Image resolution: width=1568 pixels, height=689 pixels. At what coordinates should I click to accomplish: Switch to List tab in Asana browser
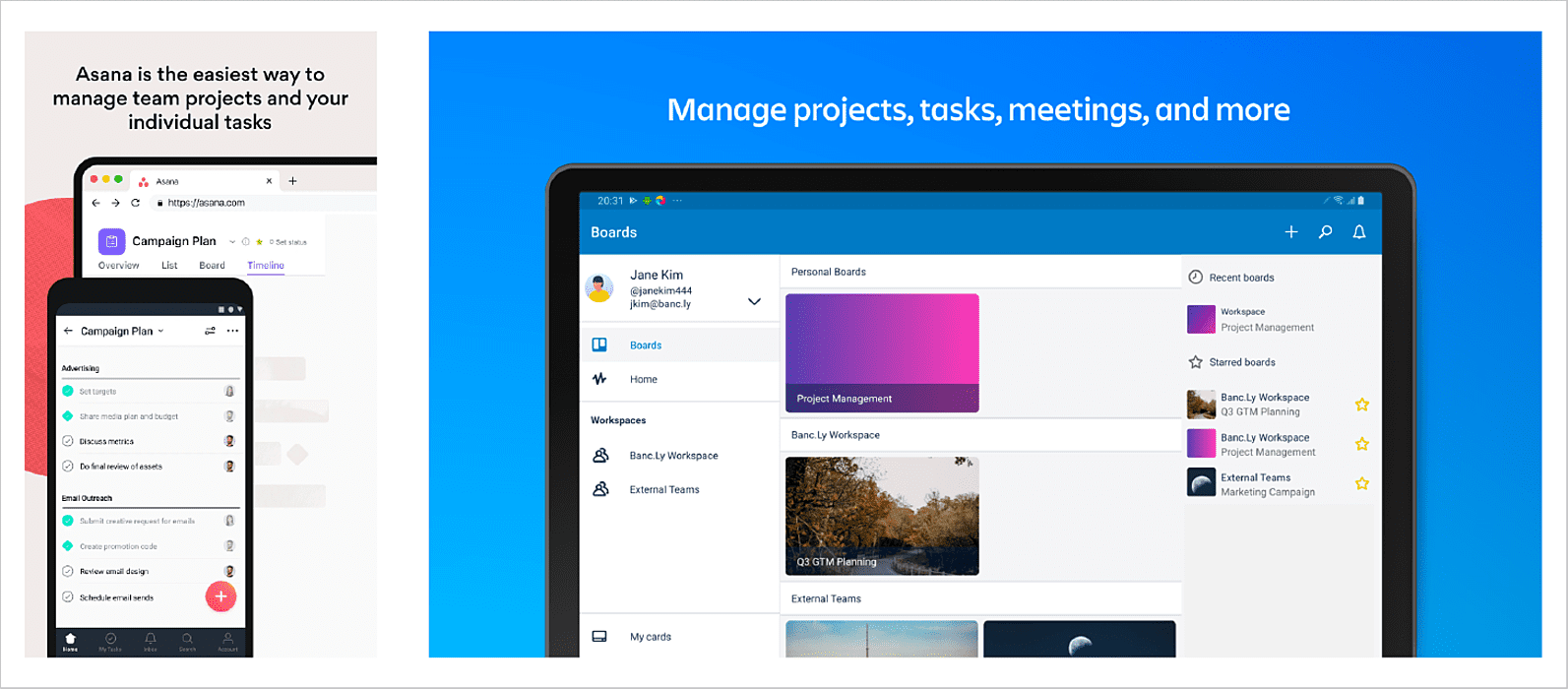pyautogui.click(x=169, y=266)
